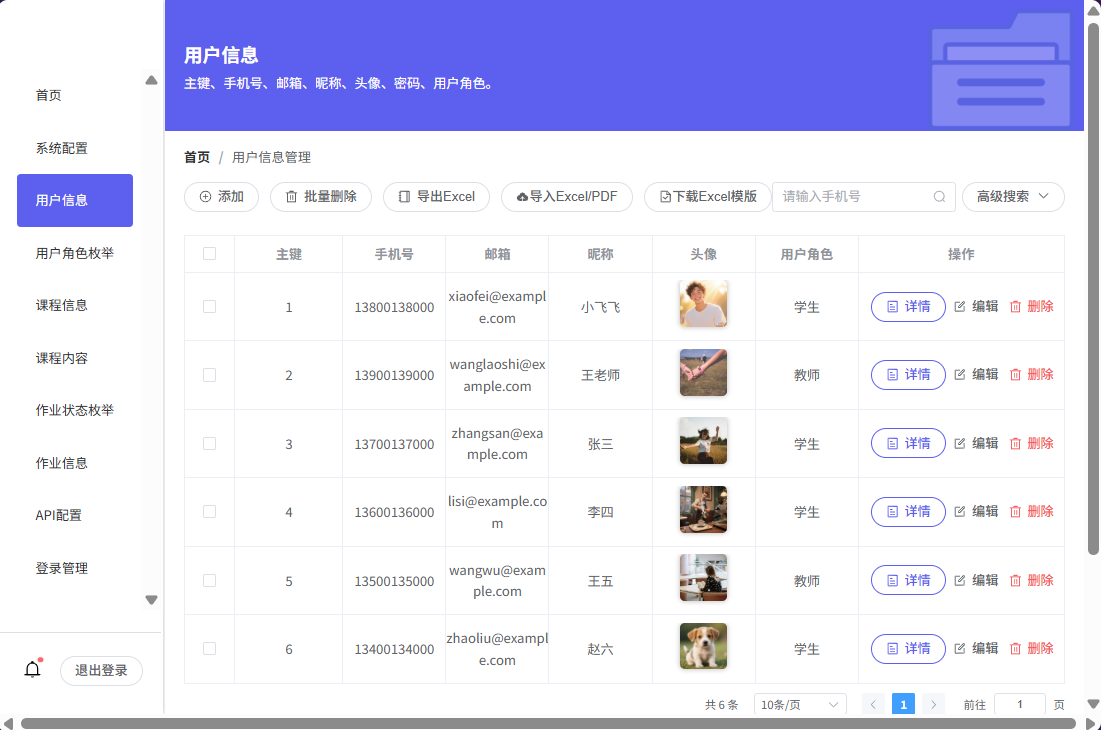Open 详情 for user 李四
This screenshot has height=730, width=1101.
[908, 512]
